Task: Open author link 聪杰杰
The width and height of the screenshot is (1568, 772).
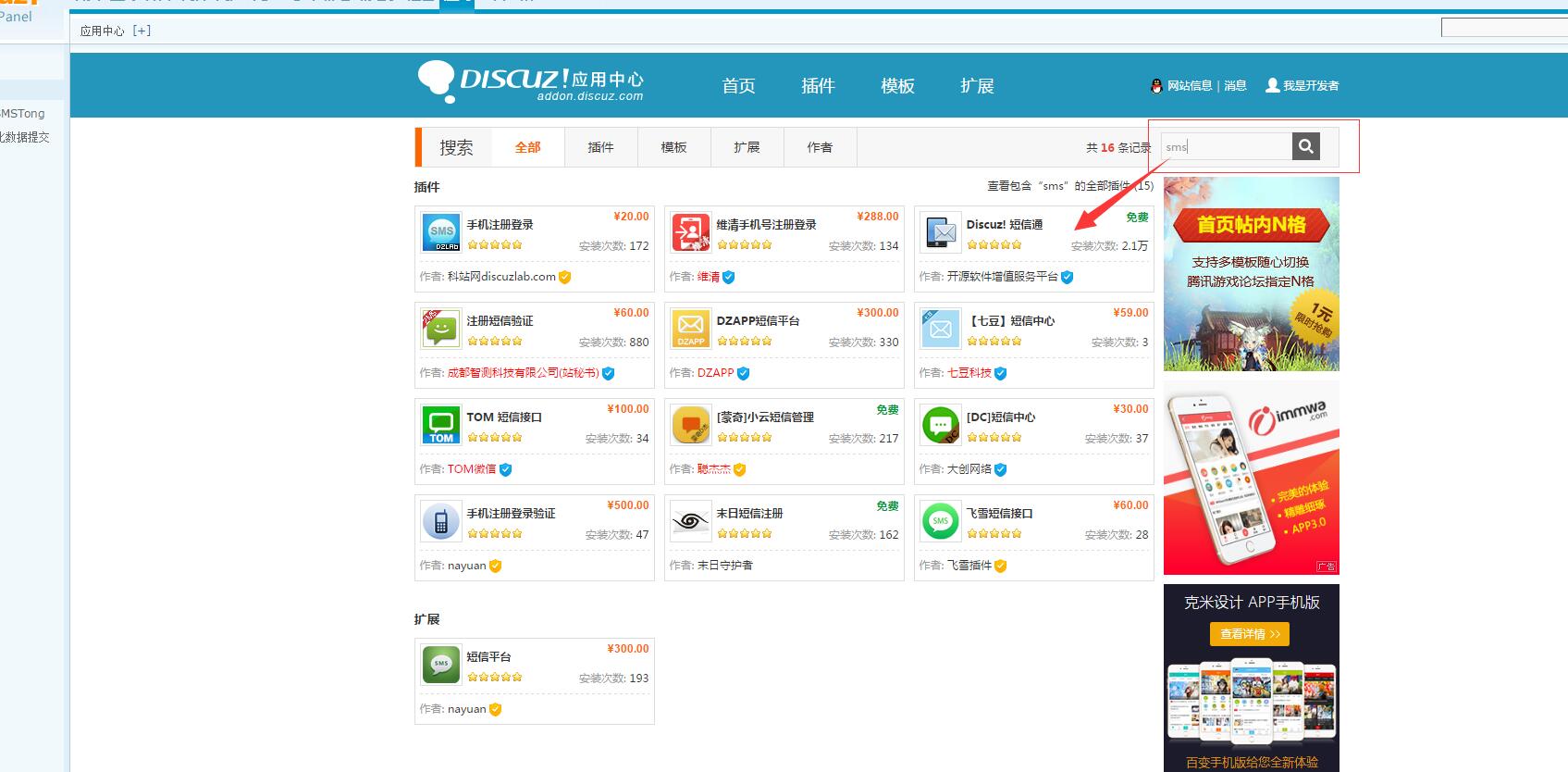Action: tap(714, 469)
